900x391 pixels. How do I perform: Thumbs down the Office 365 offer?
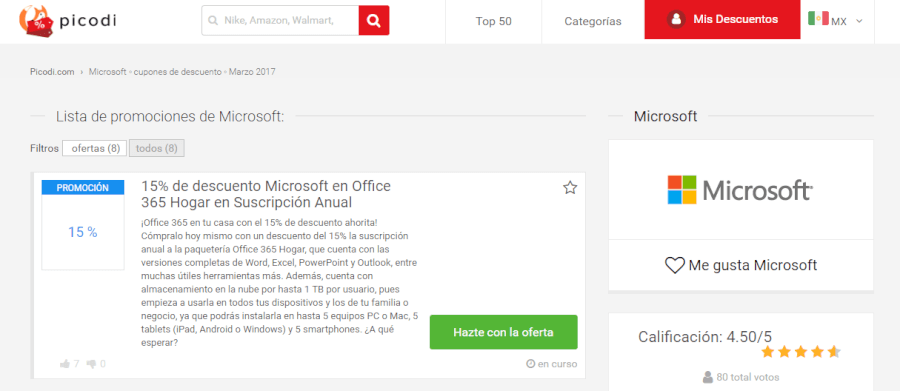[91, 364]
